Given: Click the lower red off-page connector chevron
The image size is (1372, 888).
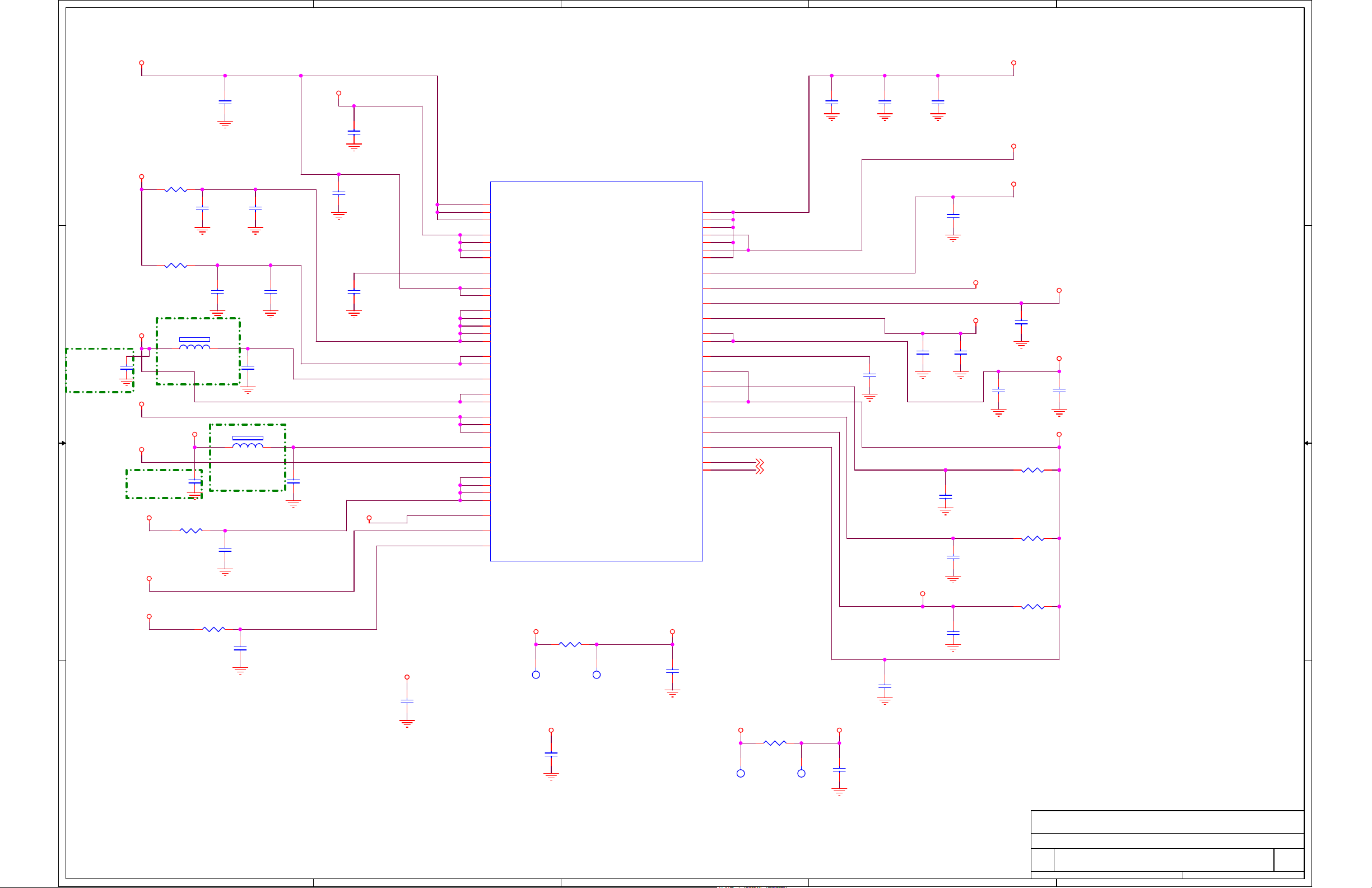Looking at the screenshot, I should tap(760, 470).
